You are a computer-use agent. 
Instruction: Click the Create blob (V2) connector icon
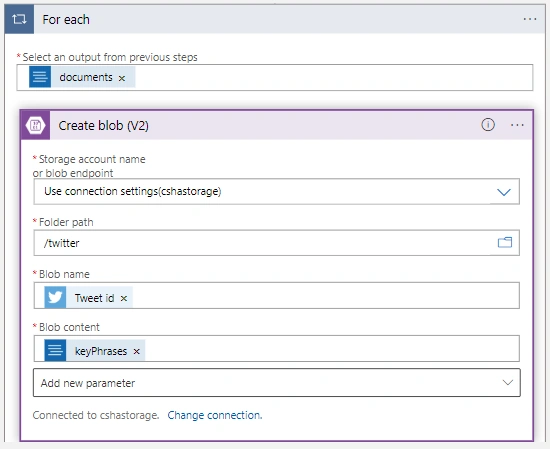click(x=35, y=125)
